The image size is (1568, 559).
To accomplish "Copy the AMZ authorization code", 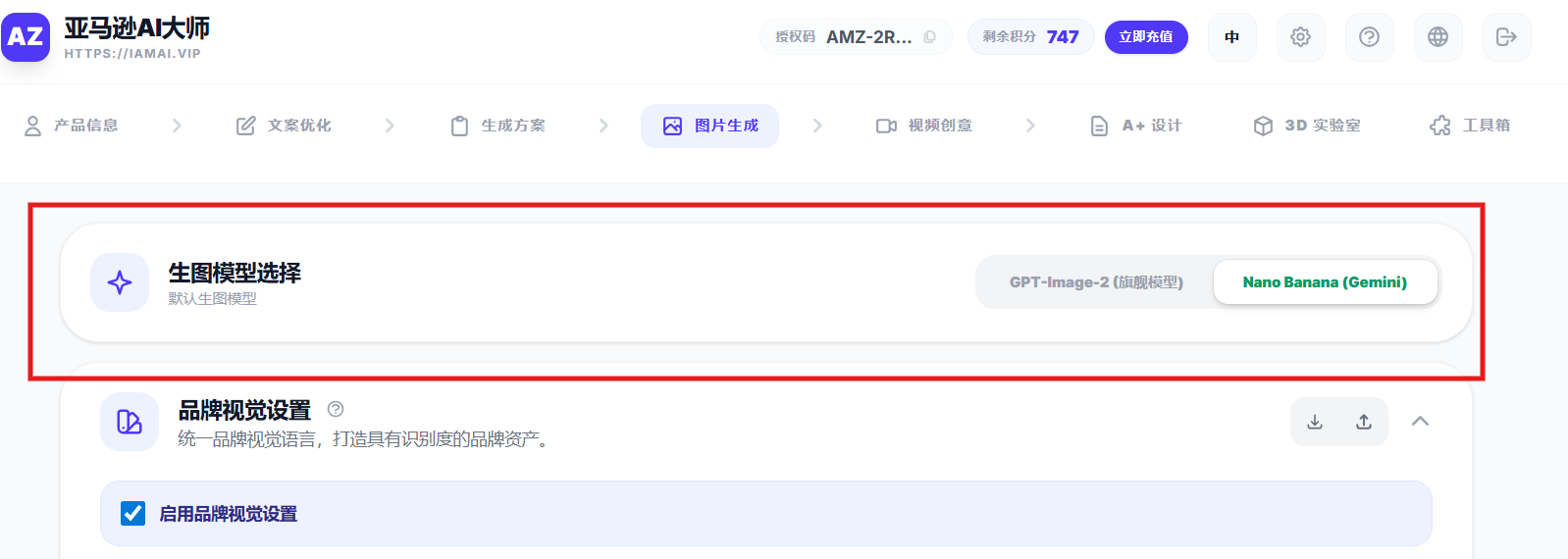I will click(x=929, y=37).
